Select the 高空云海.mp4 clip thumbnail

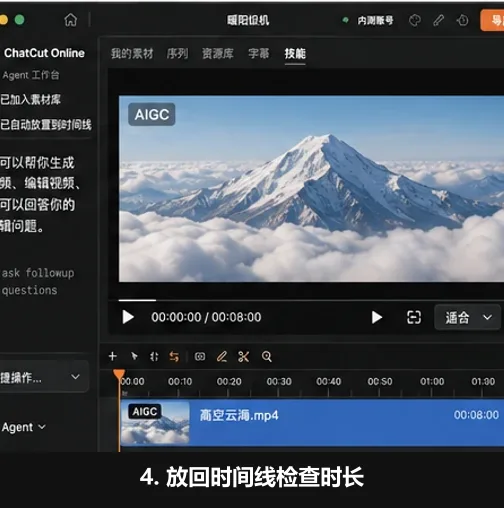[155, 422]
